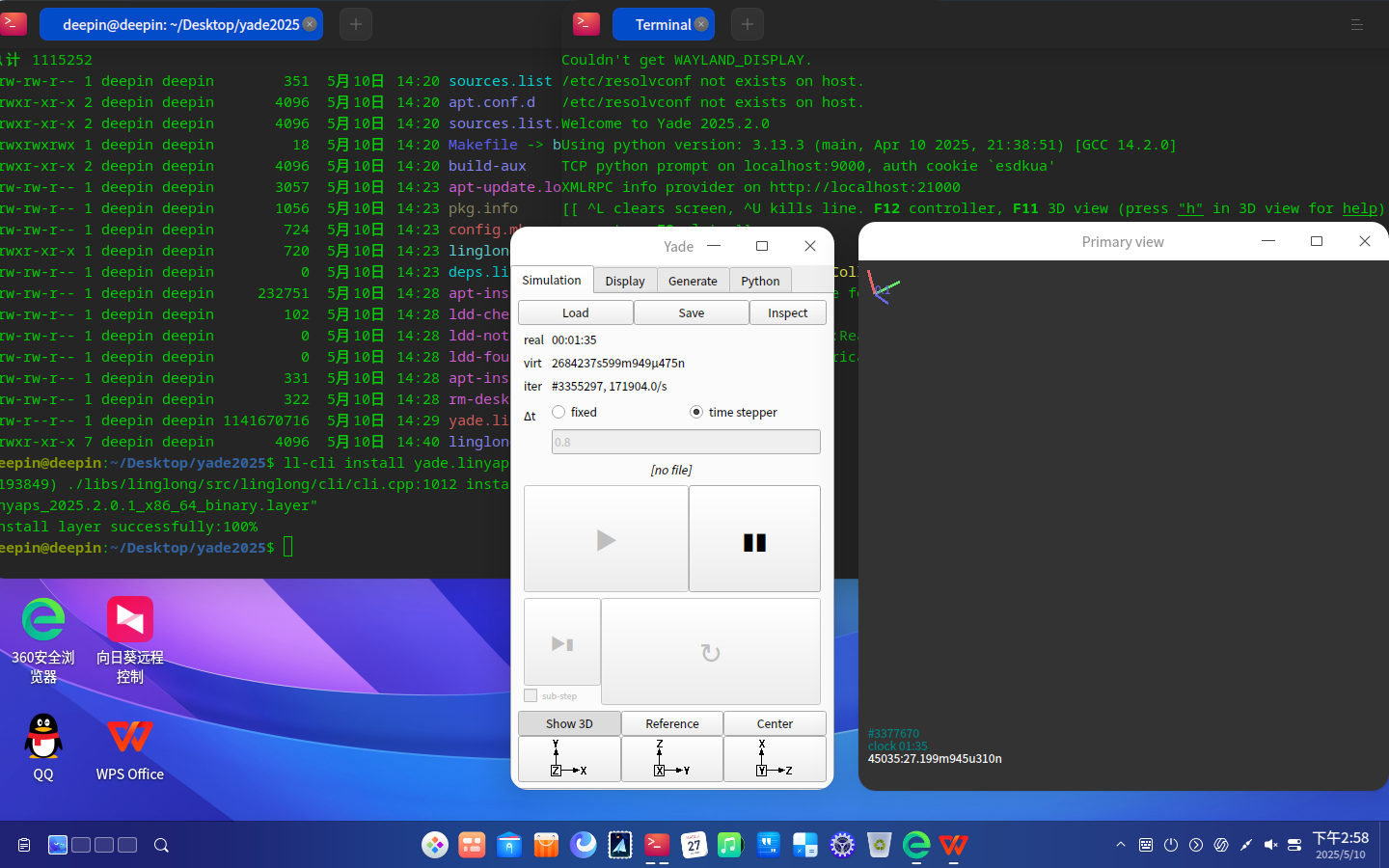1389x868 pixels.
Task: Open the Inspect dialog
Action: (788, 312)
